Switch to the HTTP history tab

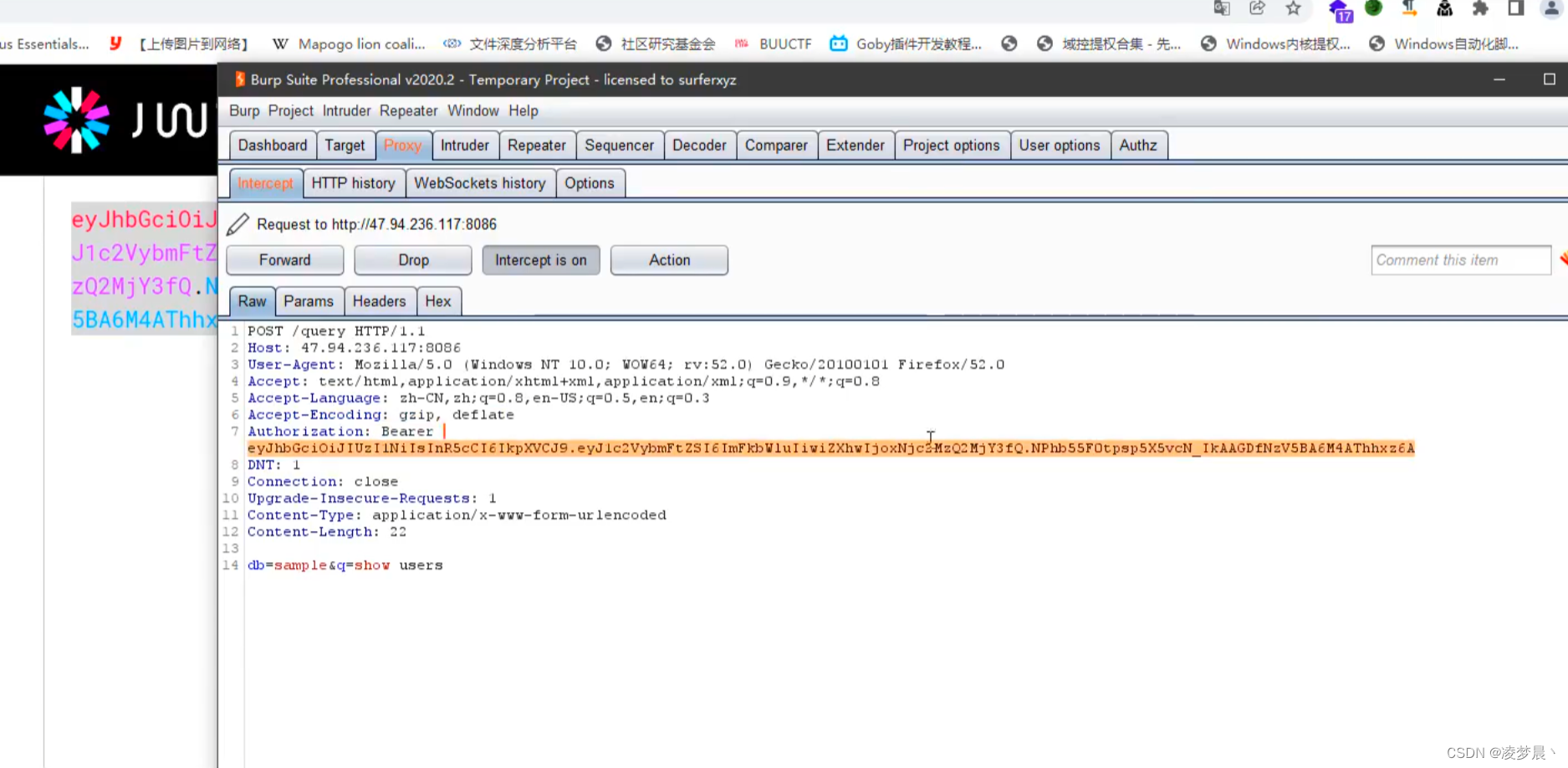354,182
